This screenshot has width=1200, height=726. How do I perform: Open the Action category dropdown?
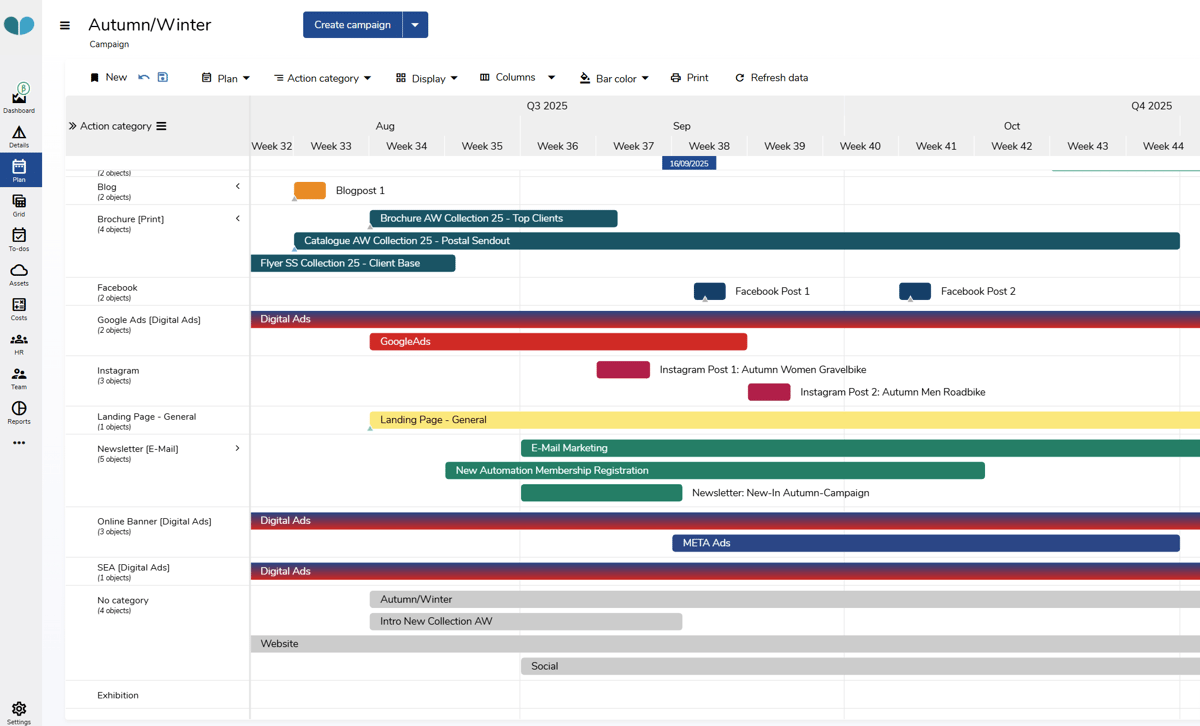tap(322, 78)
